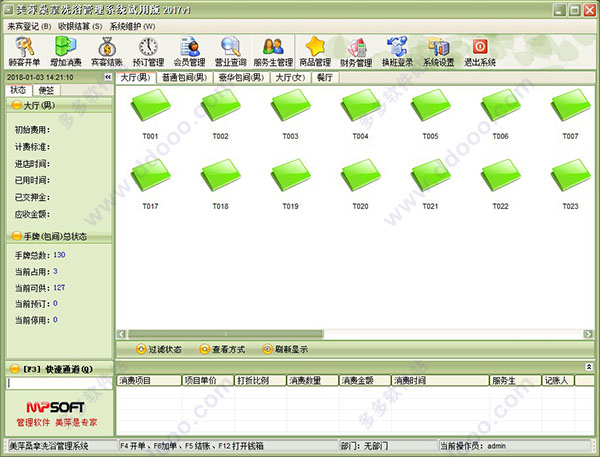Collapse the 大厅(男) info section
This screenshot has width=600, height=457.
point(16,105)
